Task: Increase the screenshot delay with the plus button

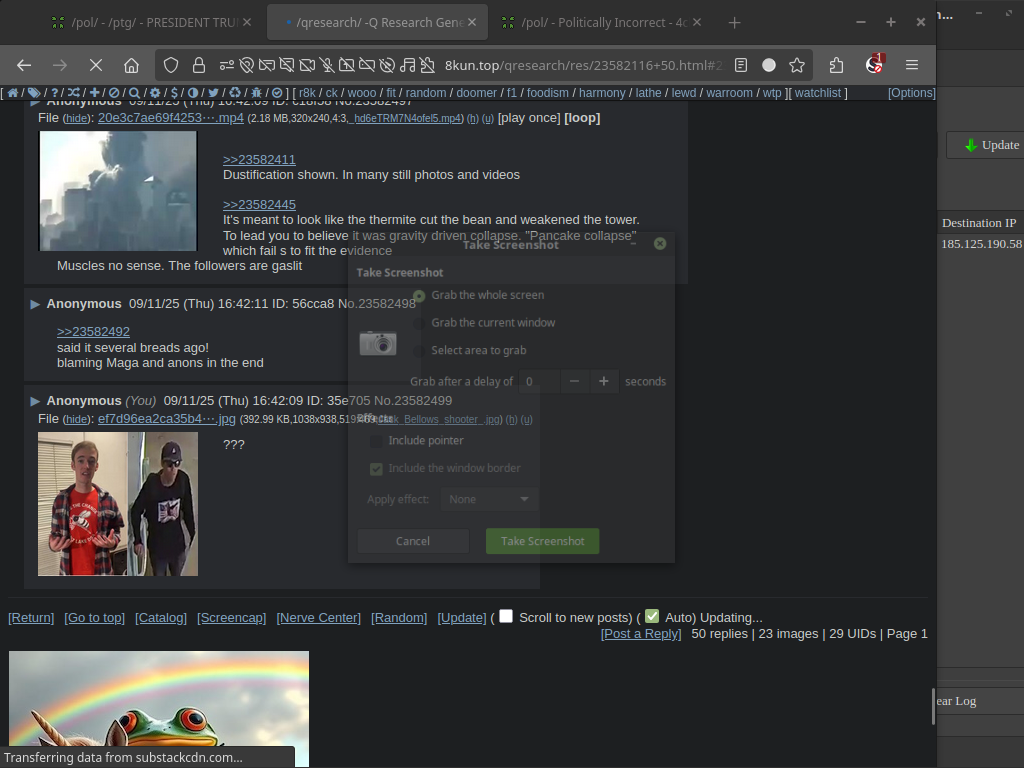Action: point(603,381)
